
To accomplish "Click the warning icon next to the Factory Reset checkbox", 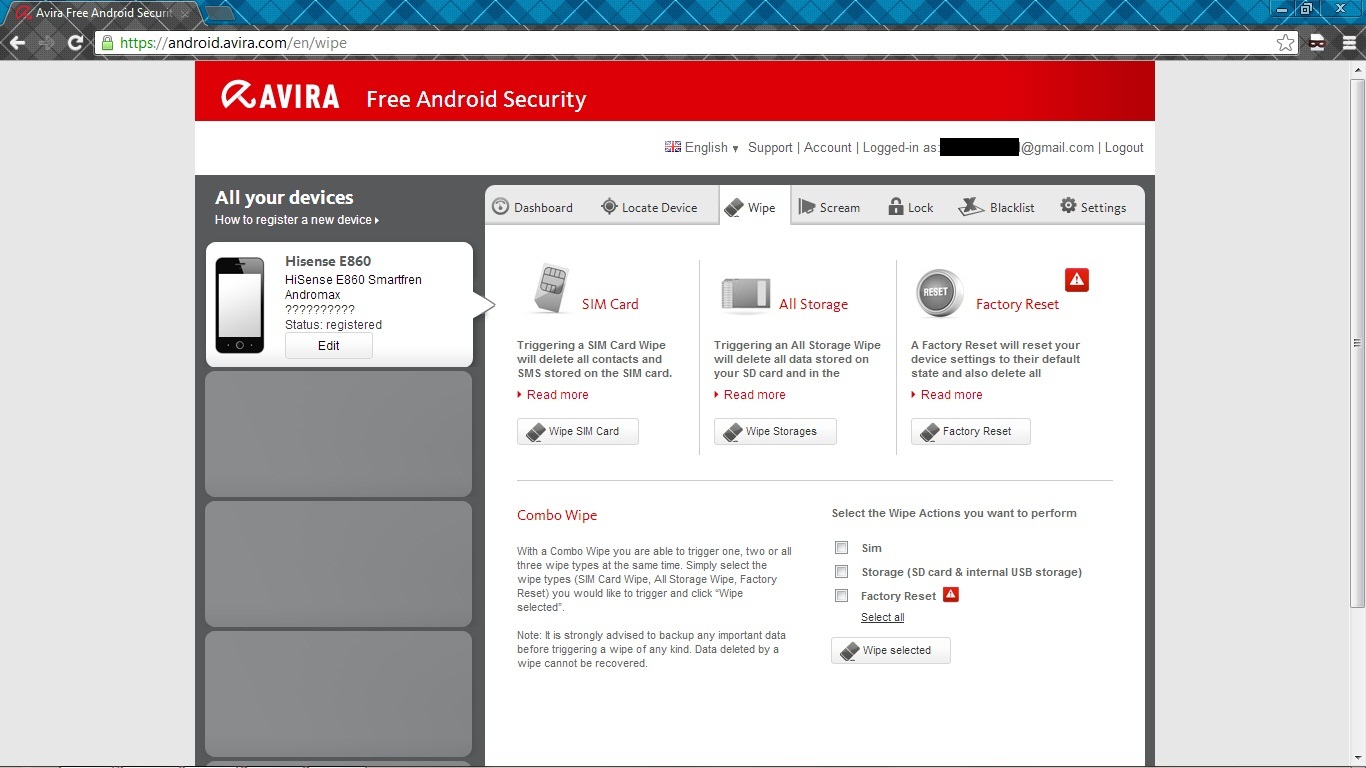I will pyautogui.click(x=951, y=595).
